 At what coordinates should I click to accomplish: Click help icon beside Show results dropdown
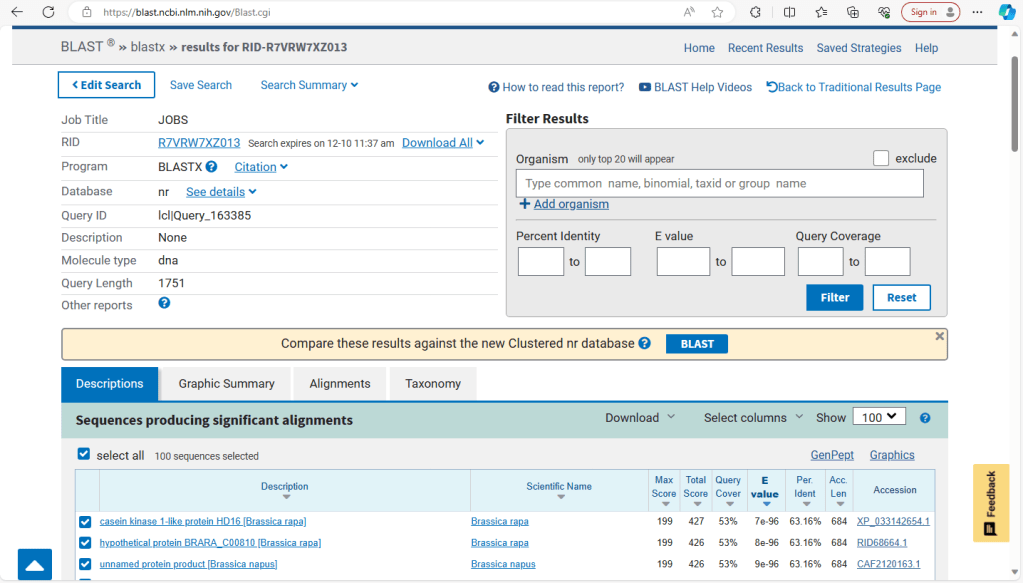(x=925, y=418)
